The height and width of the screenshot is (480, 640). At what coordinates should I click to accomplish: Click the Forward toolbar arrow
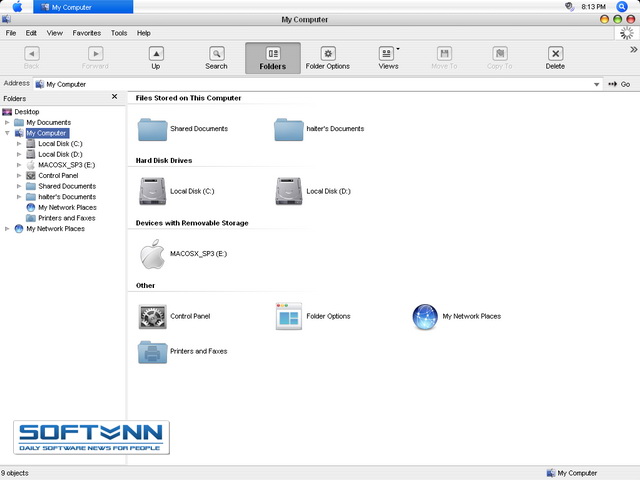pos(96,53)
